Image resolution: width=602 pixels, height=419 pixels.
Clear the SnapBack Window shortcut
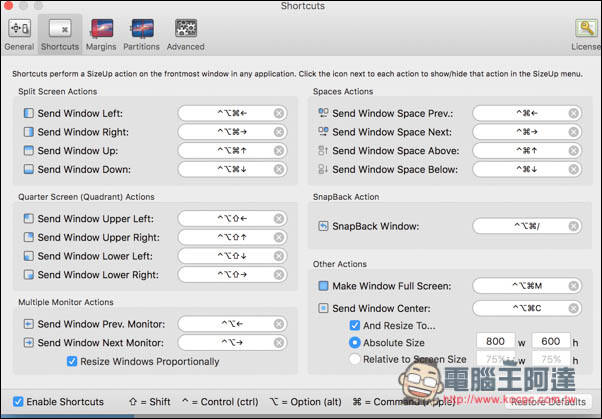point(574,226)
